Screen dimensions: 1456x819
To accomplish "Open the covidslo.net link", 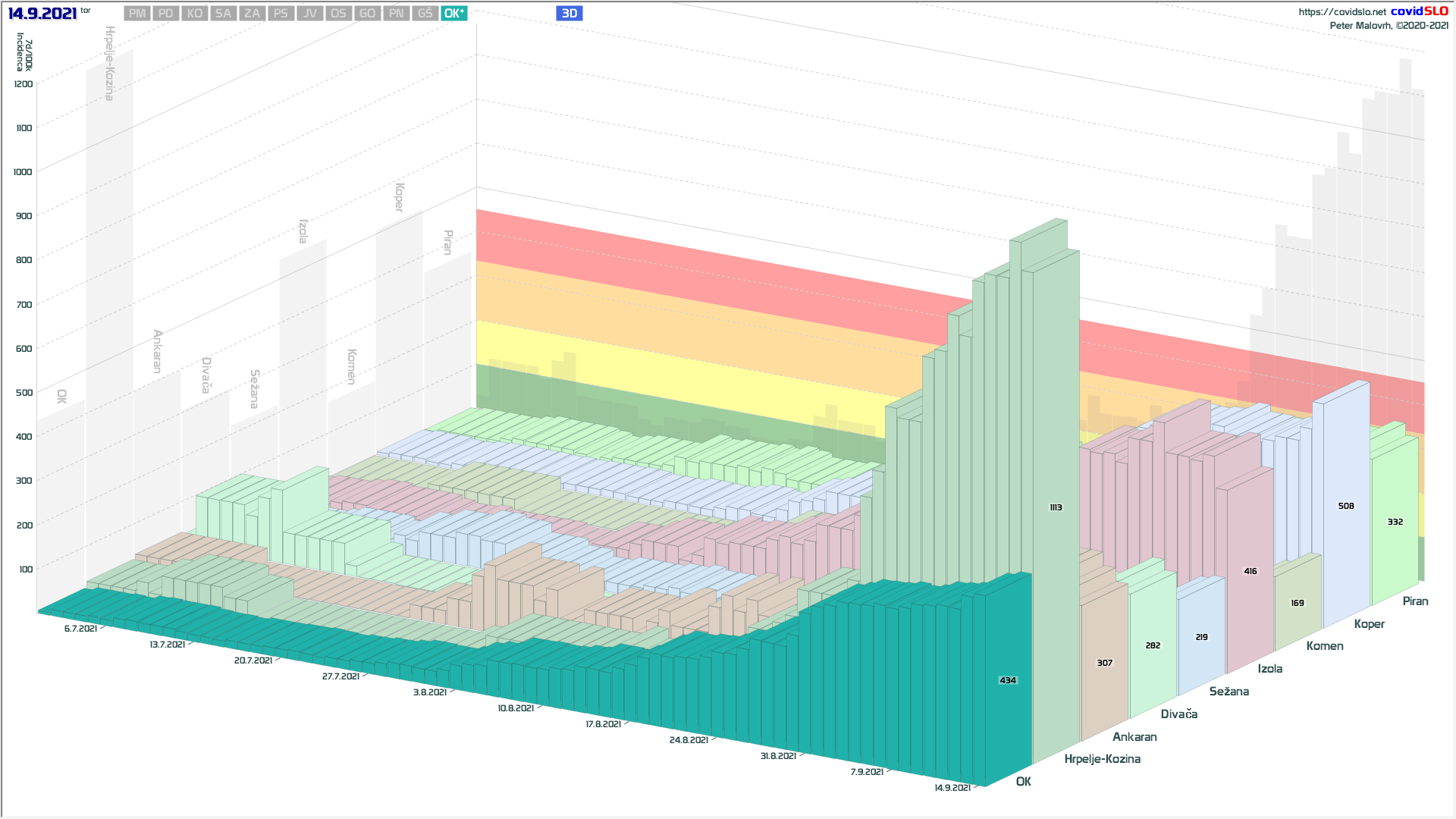I will (x=1341, y=12).
